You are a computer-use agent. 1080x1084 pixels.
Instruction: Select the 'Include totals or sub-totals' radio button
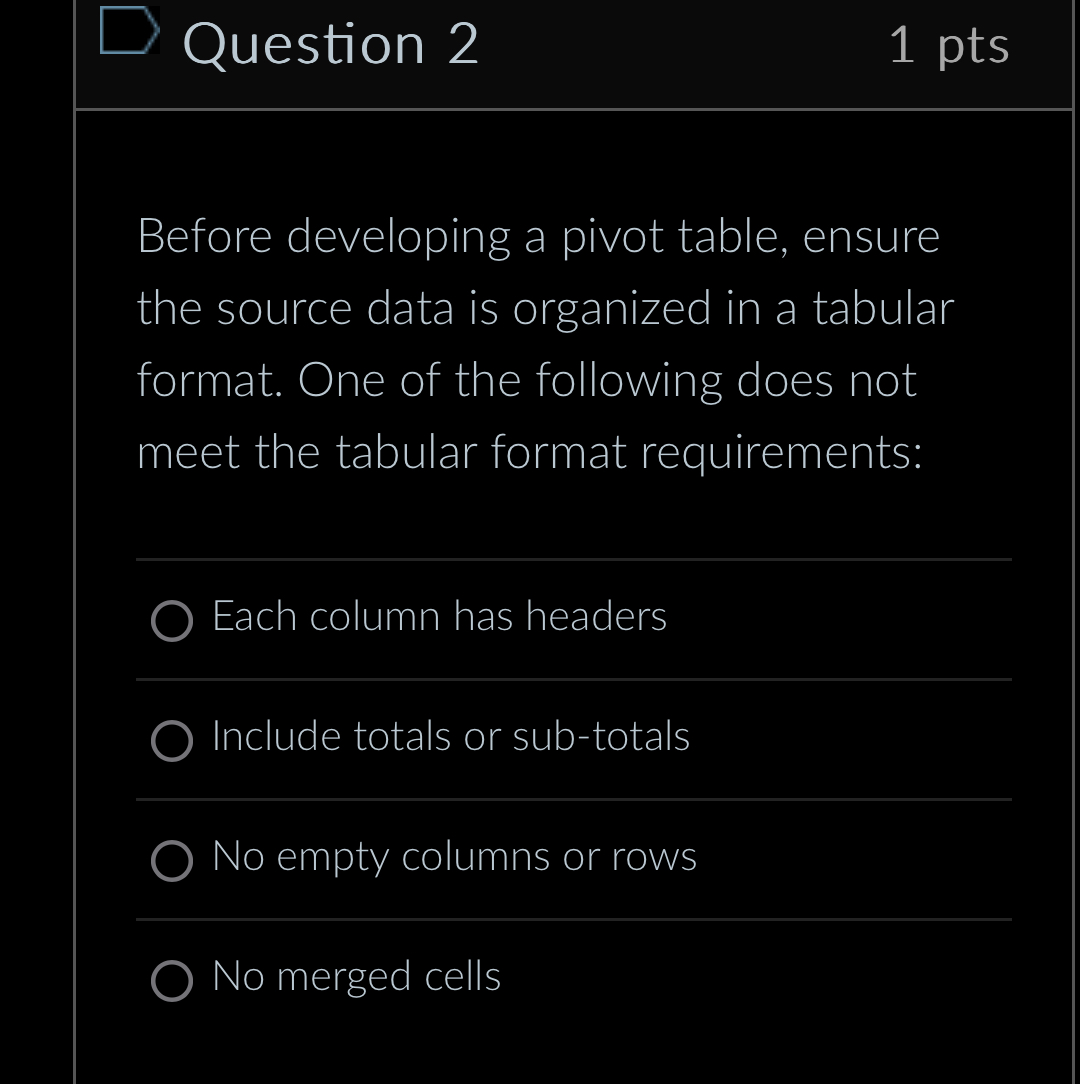coord(173,742)
